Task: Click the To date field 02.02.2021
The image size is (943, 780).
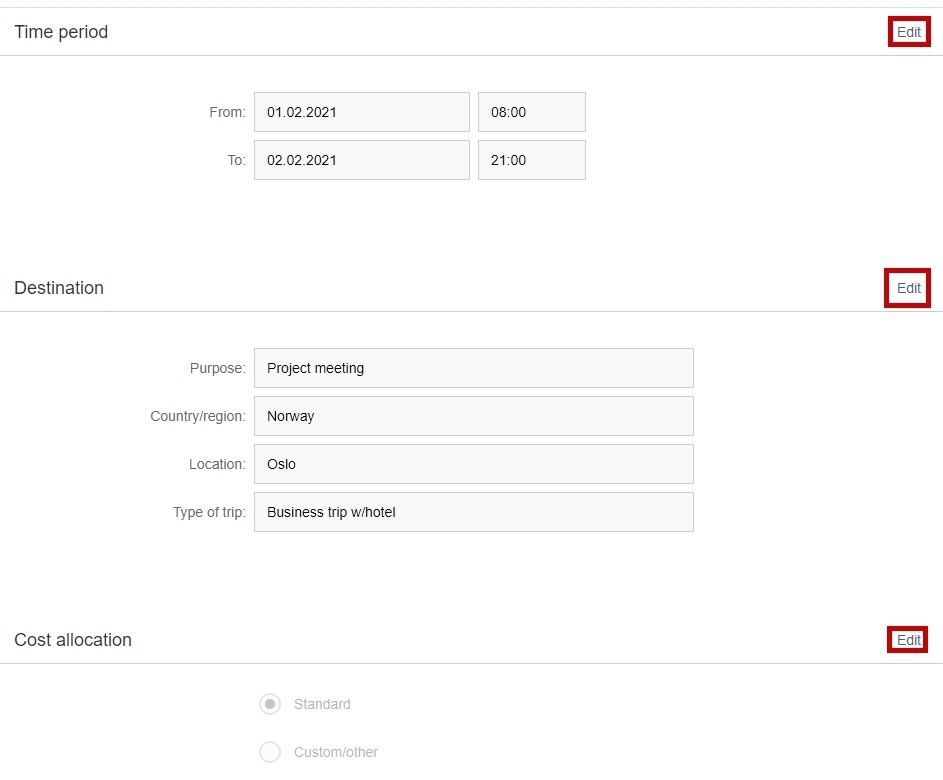Action: click(x=361, y=160)
